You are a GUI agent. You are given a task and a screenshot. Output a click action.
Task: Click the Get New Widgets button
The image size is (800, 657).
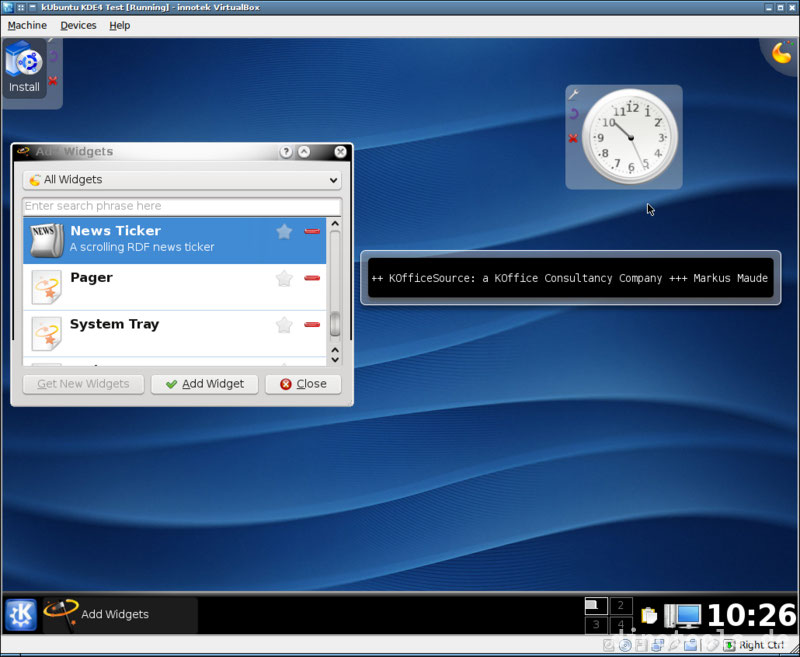point(83,384)
